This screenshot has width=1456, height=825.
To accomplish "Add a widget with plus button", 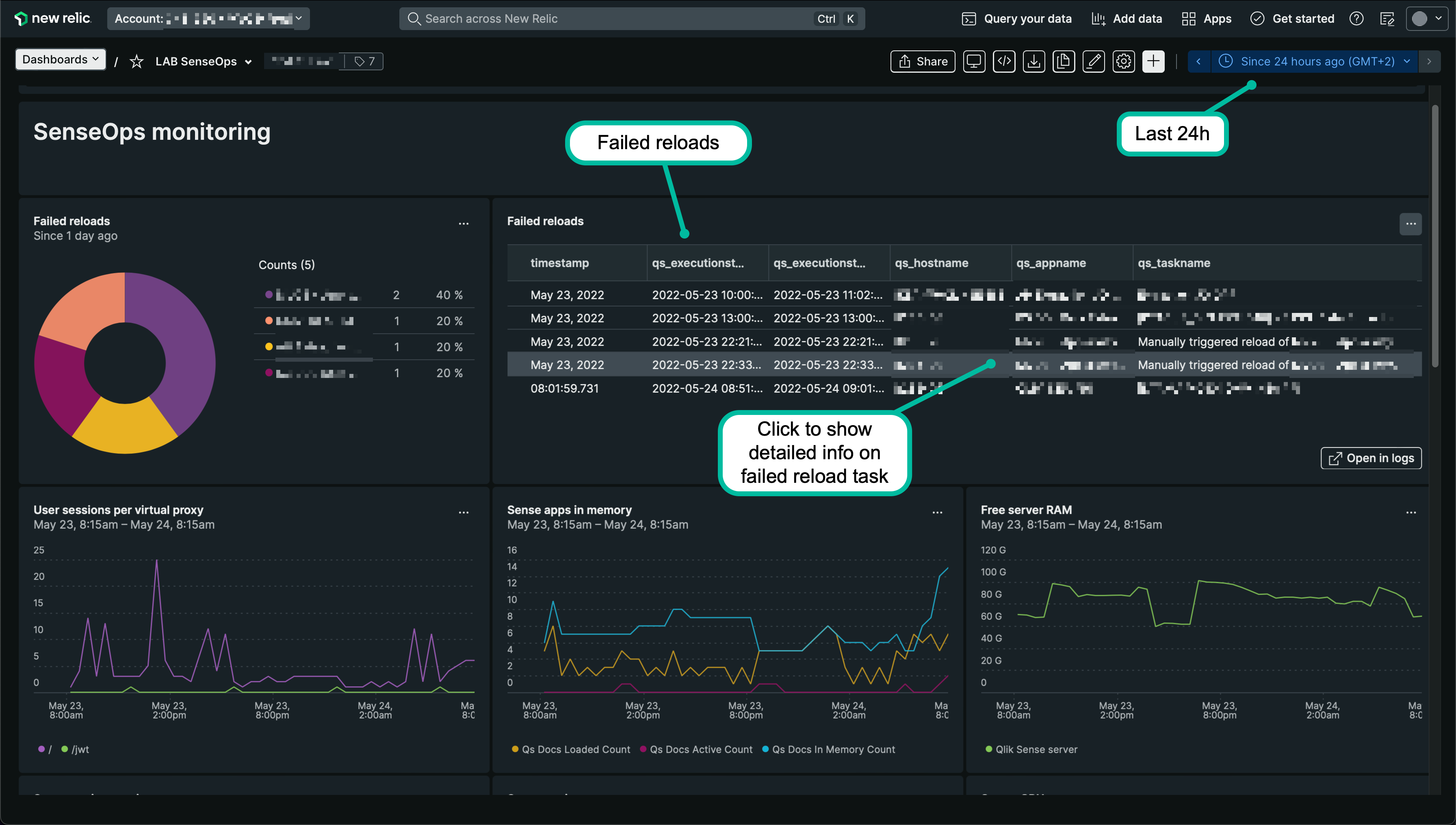I will tap(1153, 61).
